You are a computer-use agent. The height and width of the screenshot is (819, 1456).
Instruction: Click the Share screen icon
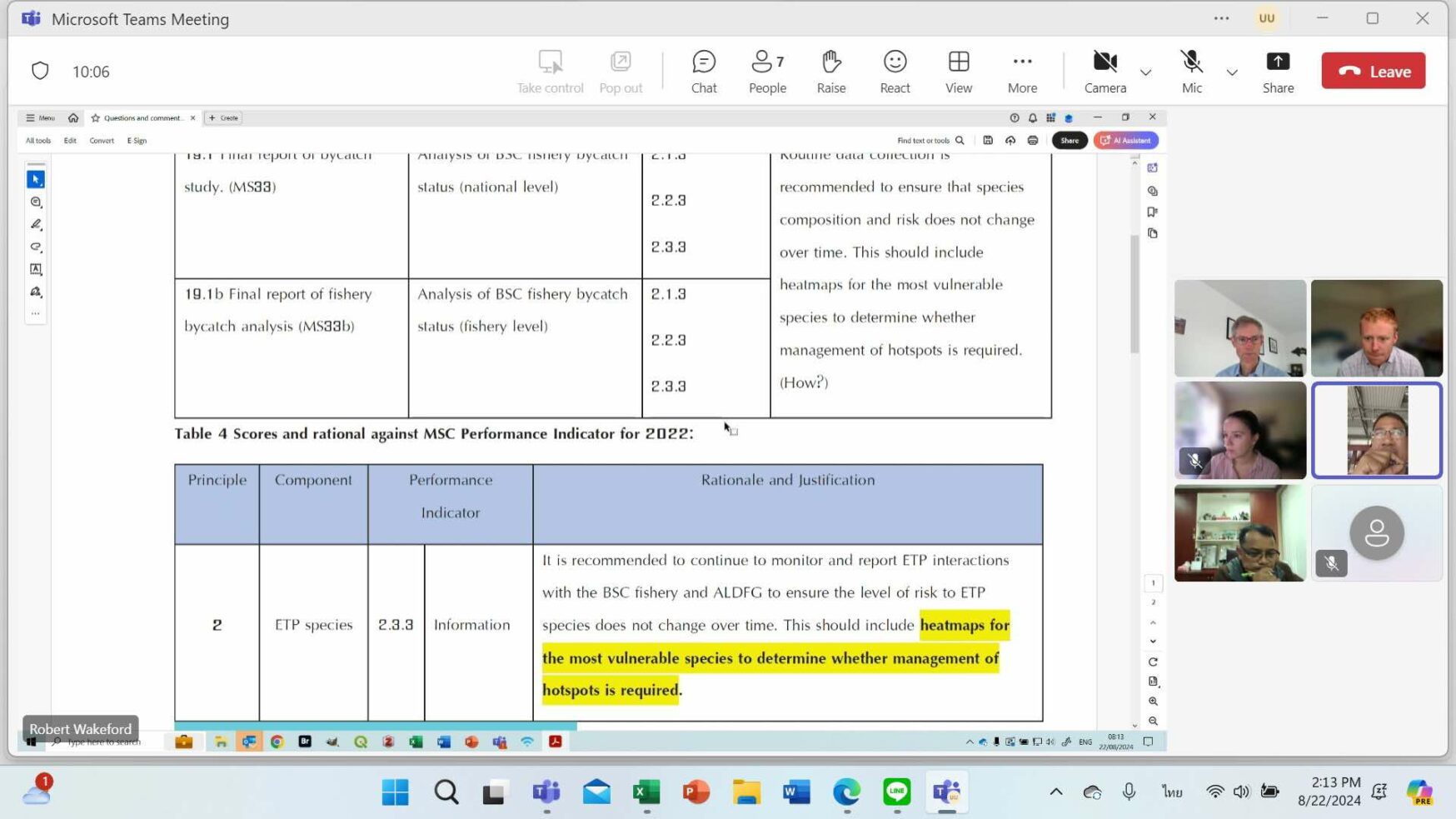pos(1277,71)
